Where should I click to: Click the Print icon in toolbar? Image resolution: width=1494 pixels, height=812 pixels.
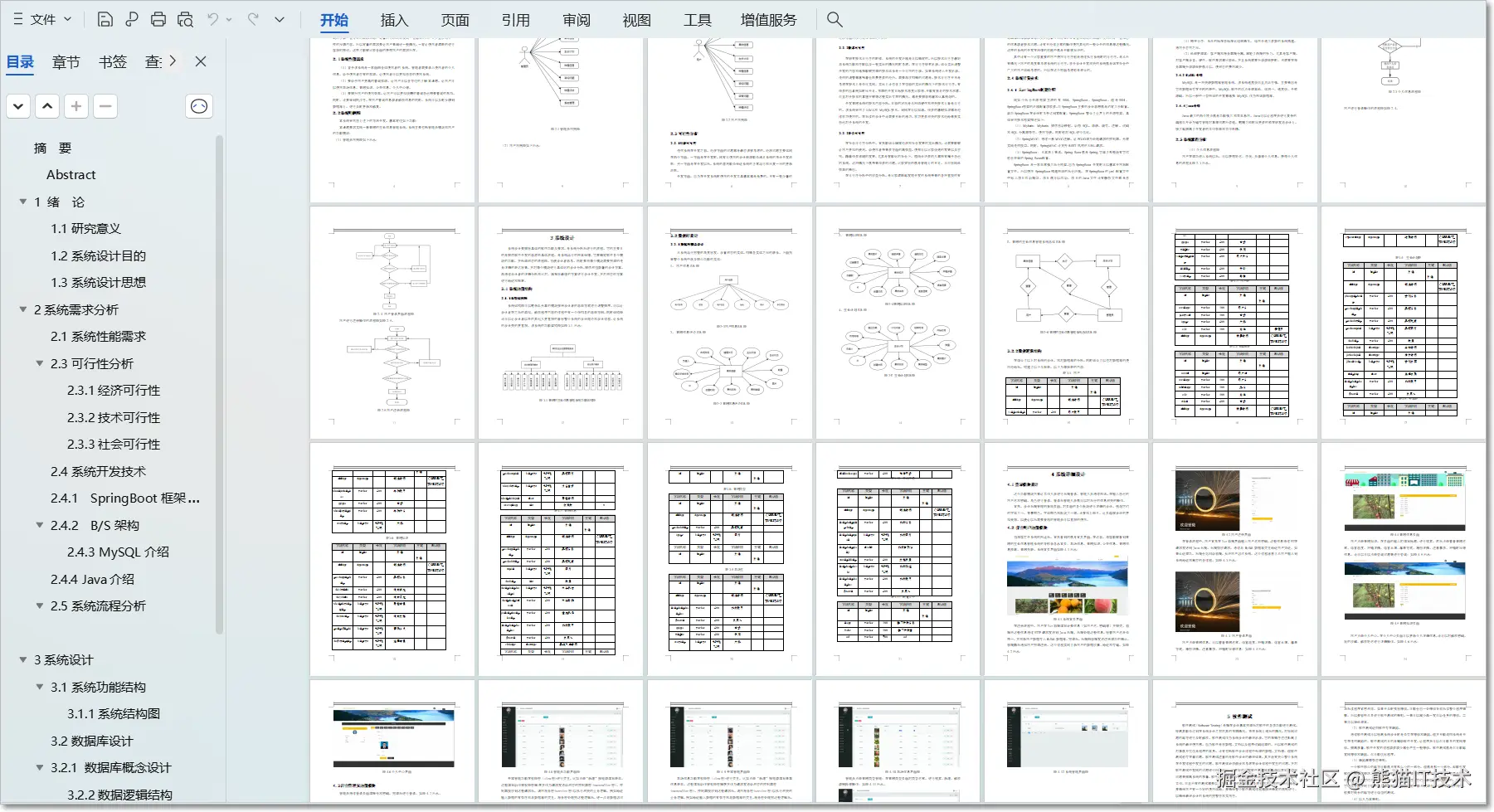158,19
